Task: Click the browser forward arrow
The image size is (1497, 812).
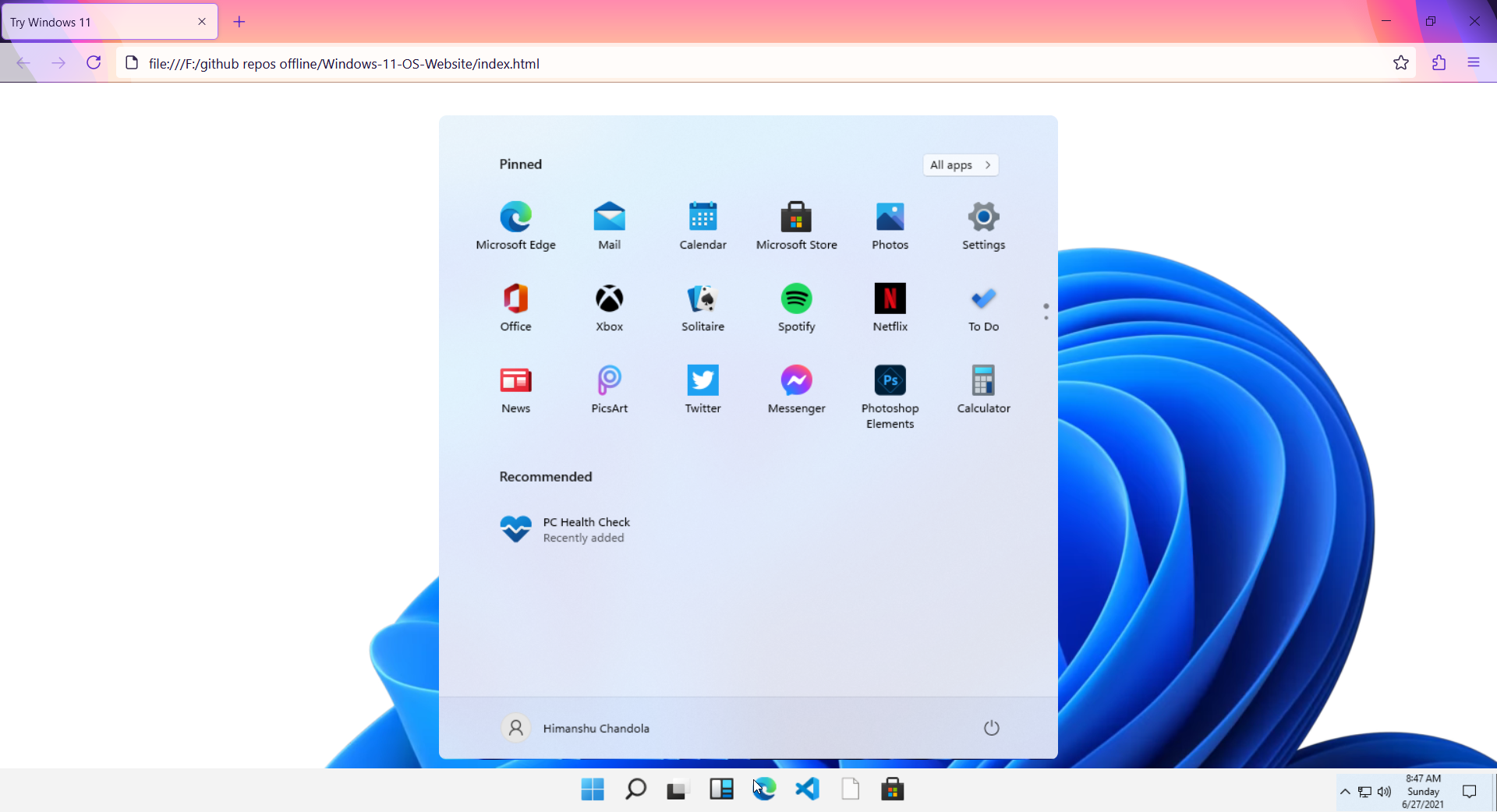Action: [x=58, y=63]
